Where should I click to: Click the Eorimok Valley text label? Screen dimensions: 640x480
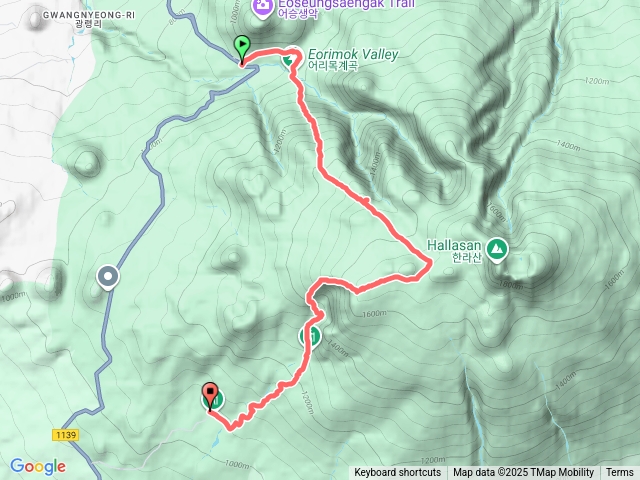(353, 59)
